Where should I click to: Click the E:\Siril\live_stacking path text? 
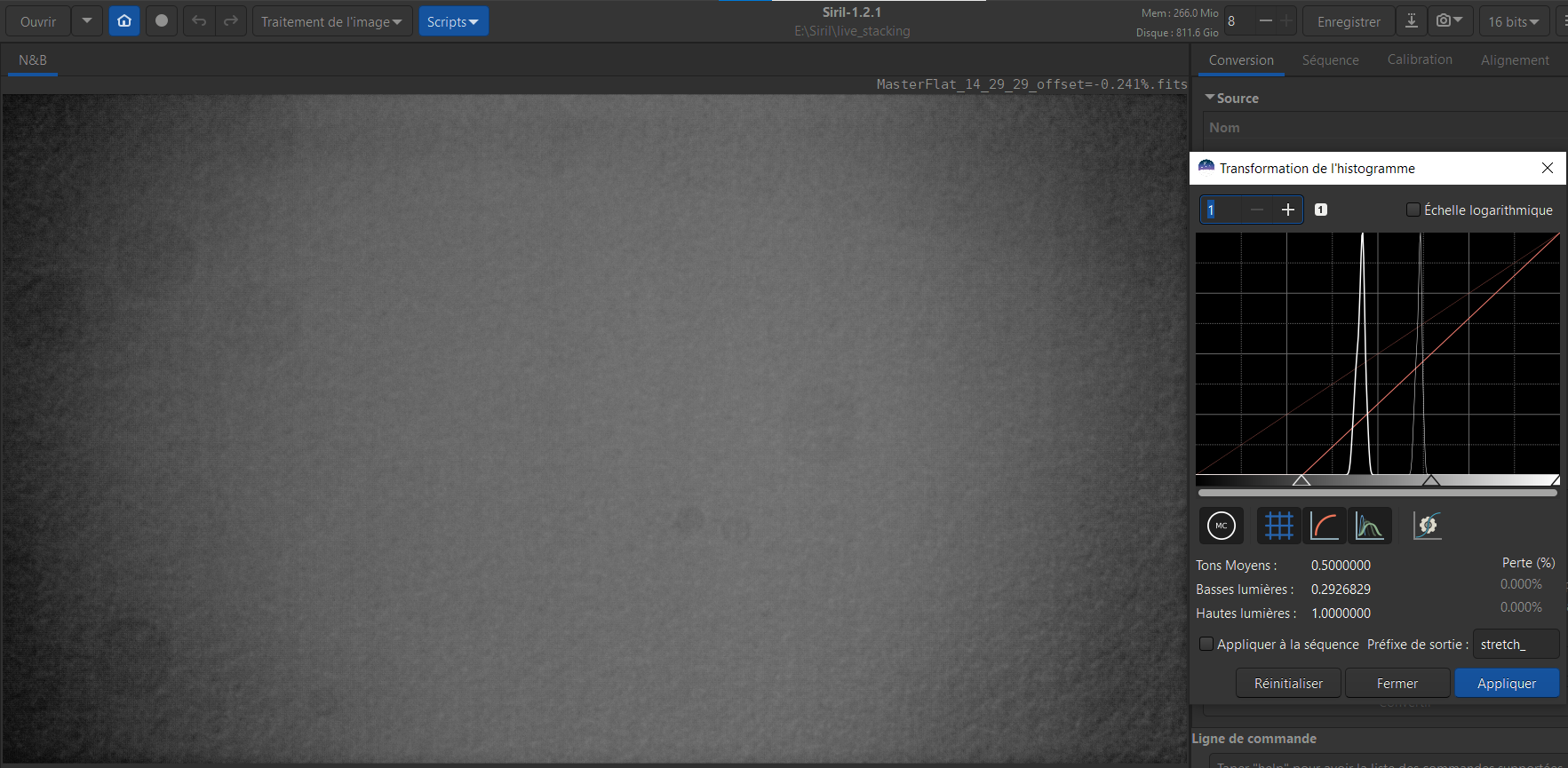[x=852, y=31]
